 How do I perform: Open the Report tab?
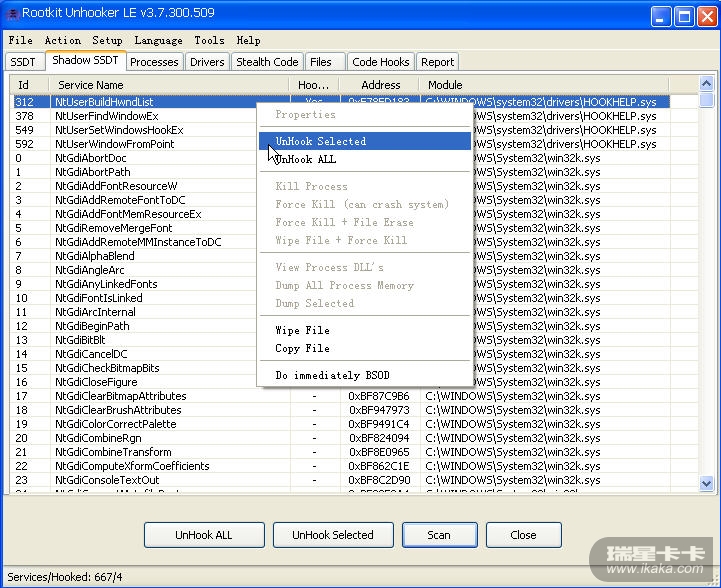click(437, 62)
